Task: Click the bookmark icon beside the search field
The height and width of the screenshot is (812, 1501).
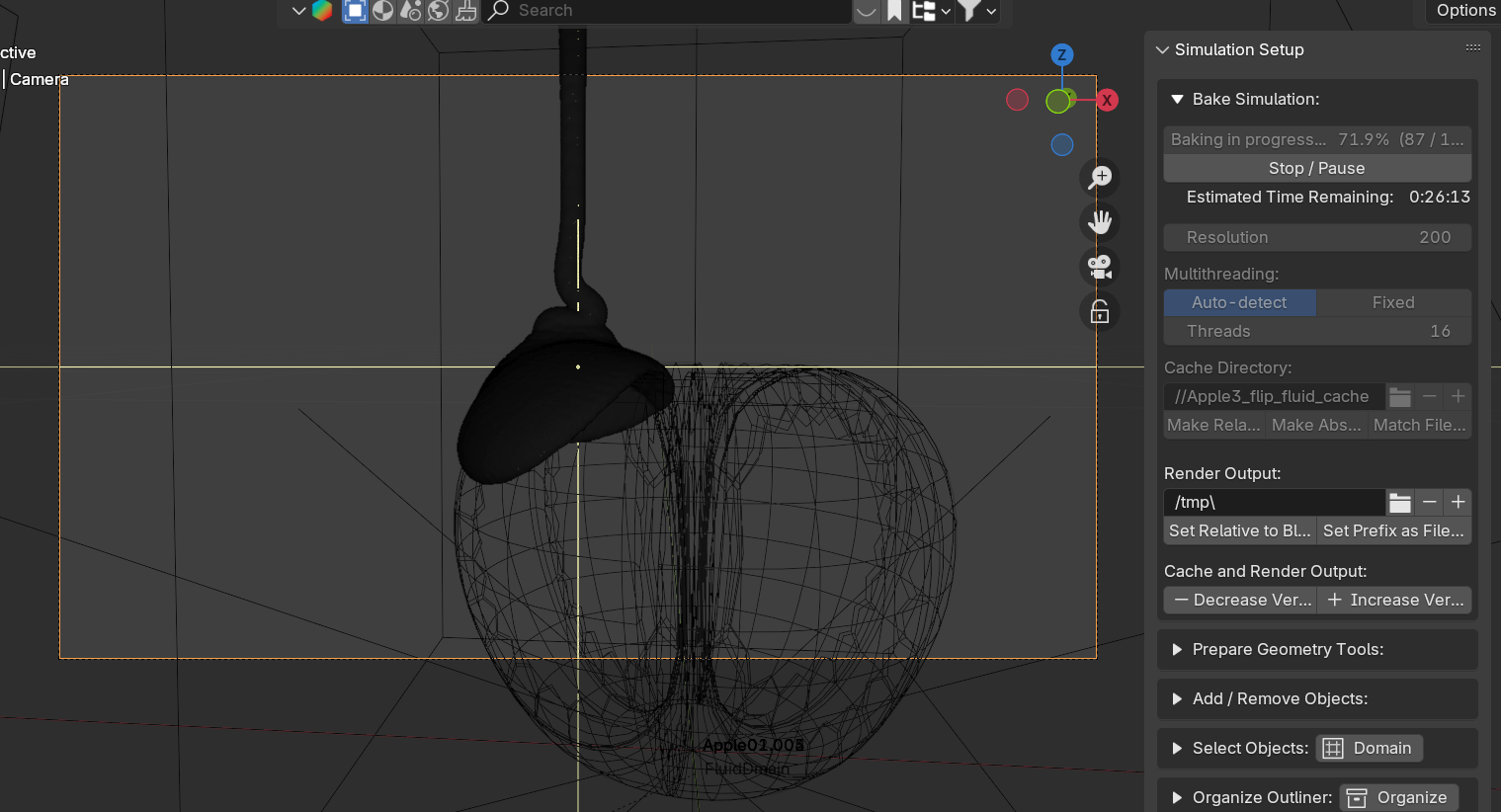Action: pos(894,11)
